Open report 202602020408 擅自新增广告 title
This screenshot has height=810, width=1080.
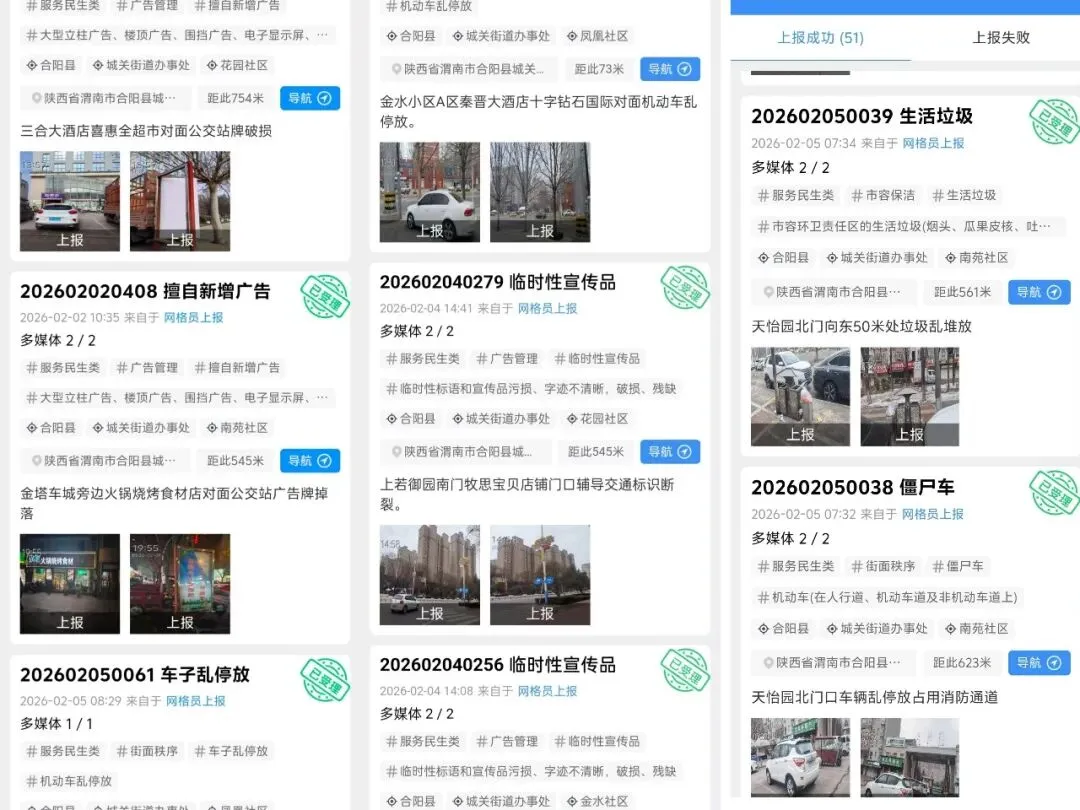click(x=145, y=291)
